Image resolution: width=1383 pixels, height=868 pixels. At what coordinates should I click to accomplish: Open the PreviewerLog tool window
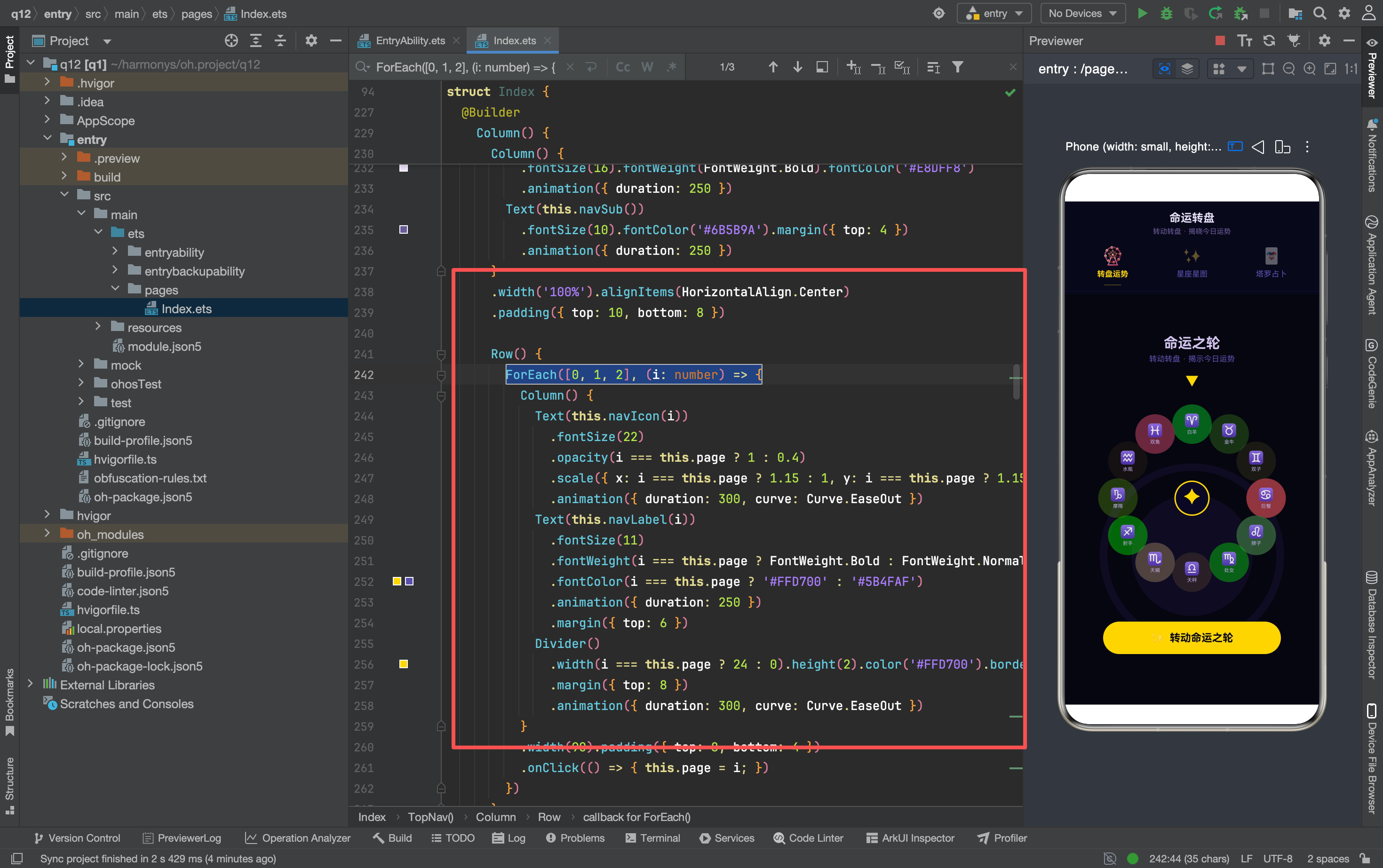[x=182, y=837]
